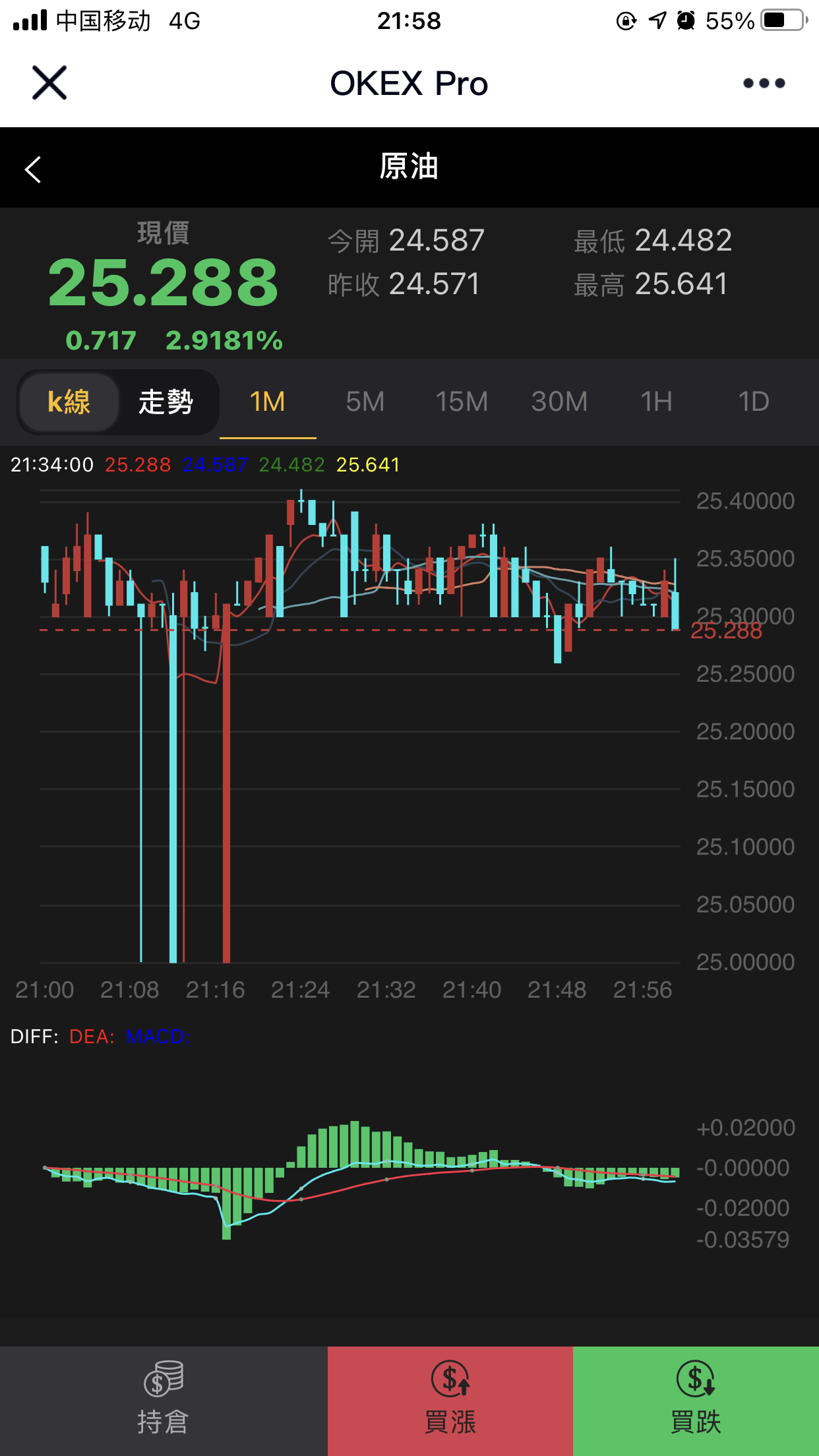Open the 持倉 positions label
Viewport: 819px width, 1456px height.
pos(163,1422)
